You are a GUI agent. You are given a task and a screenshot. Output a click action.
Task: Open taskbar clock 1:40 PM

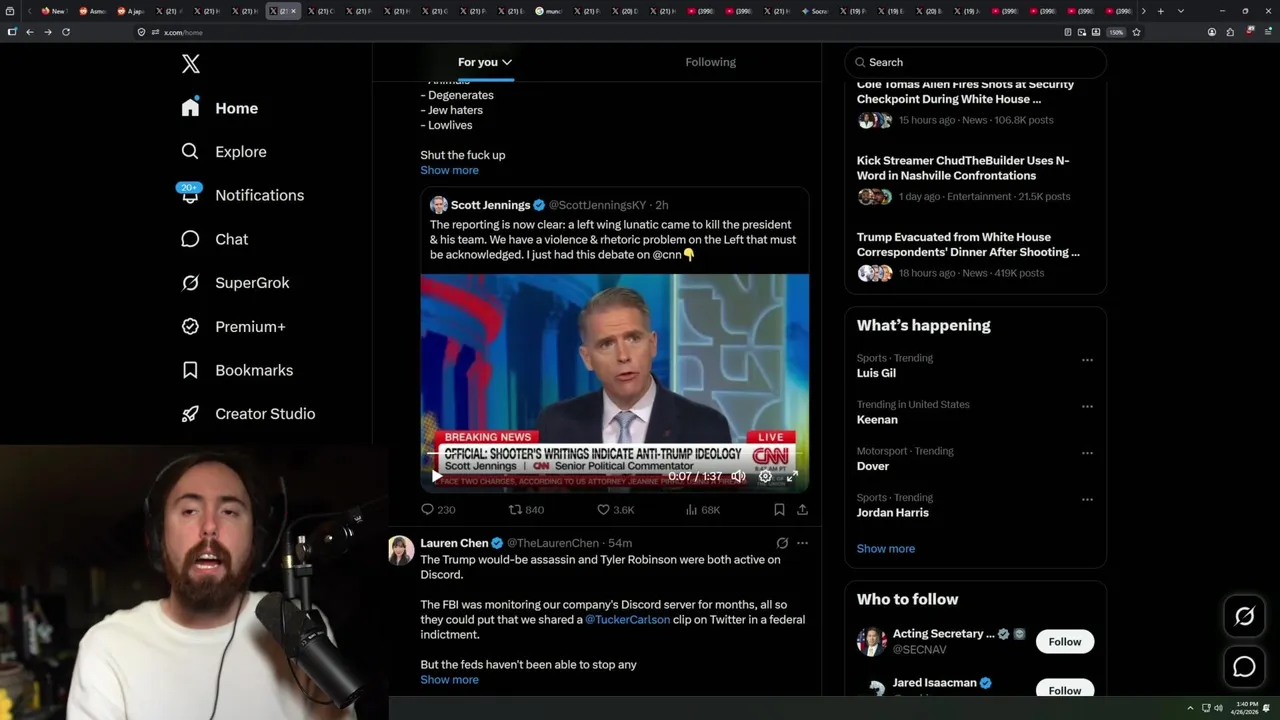(x=1246, y=708)
